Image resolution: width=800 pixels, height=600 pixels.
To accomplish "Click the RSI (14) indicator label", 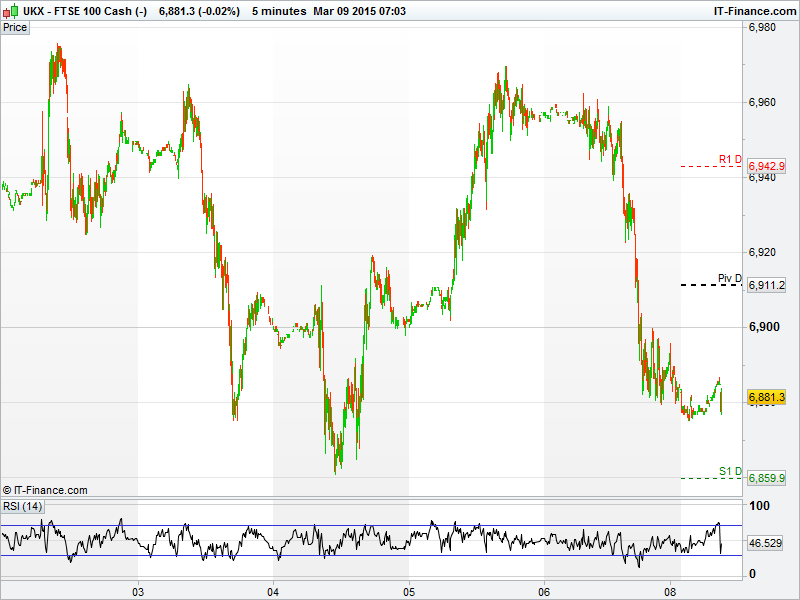I will click(22, 507).
